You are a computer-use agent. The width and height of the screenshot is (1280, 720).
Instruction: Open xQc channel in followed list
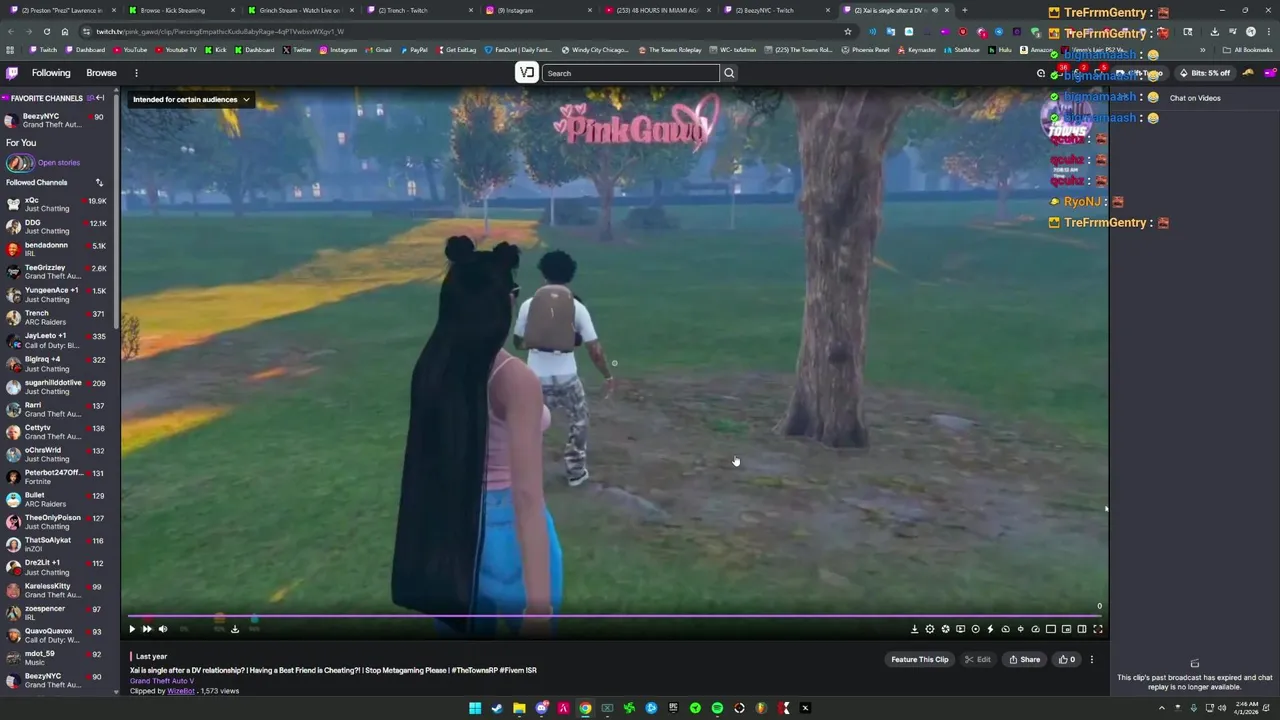pyautogui.click(x=57, y=204)
